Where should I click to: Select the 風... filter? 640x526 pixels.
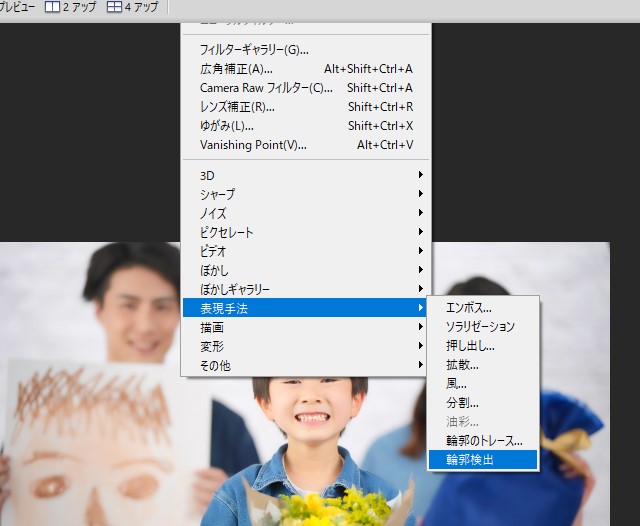(483, 384)
